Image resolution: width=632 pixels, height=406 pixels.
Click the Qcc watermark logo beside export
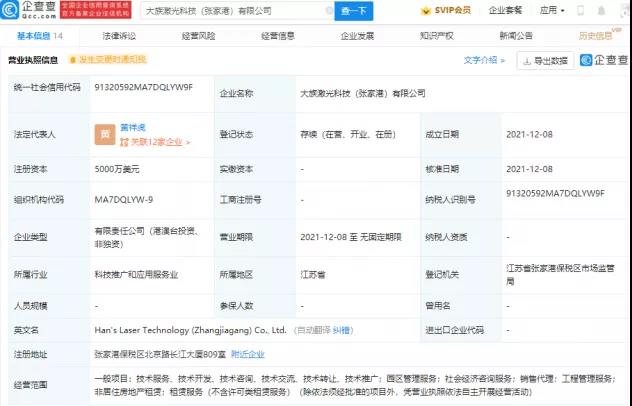pyautogui.click(x=603, y=60)
